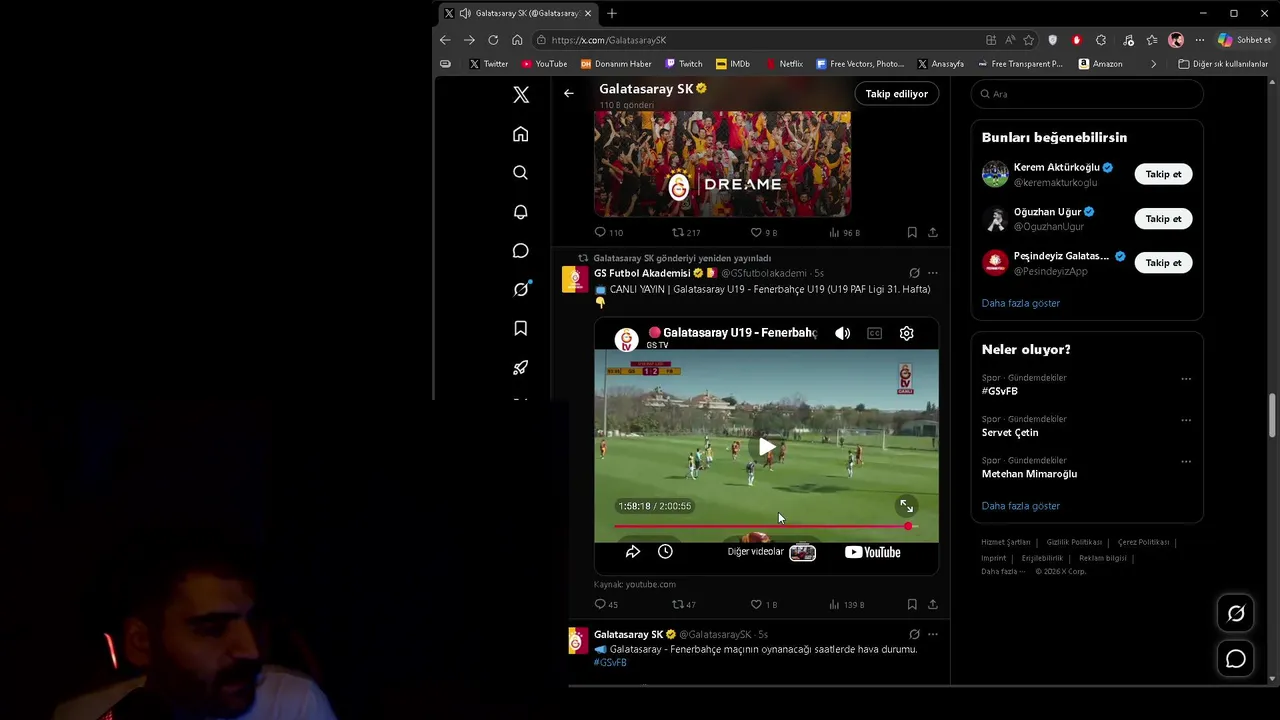Open X search from the sidebar magnifier
This screenshot has height=720, width=1280.
click(x=520, y=172)
